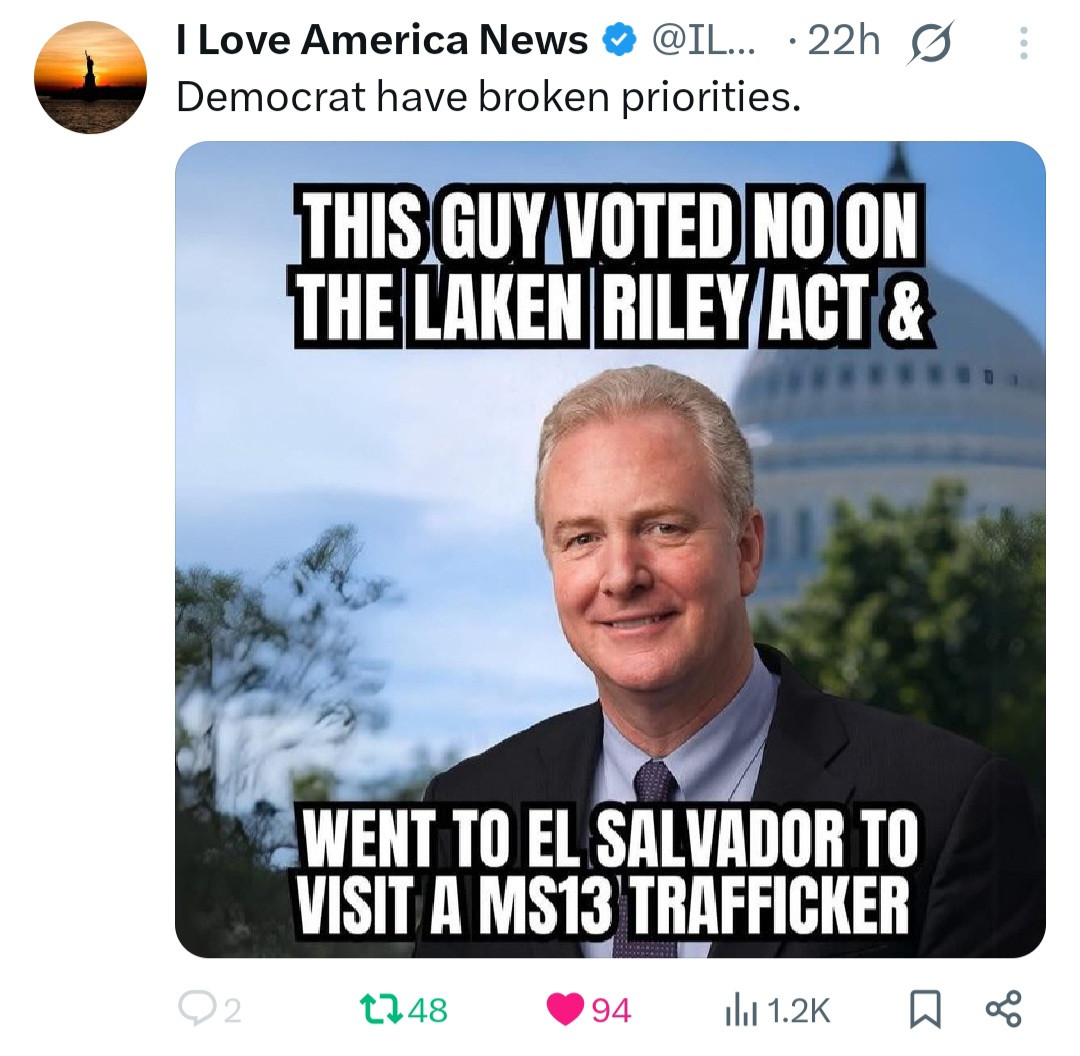Click the blue verified checkmark badge
Screen dimensions: 1080x1056
(619, 40)
